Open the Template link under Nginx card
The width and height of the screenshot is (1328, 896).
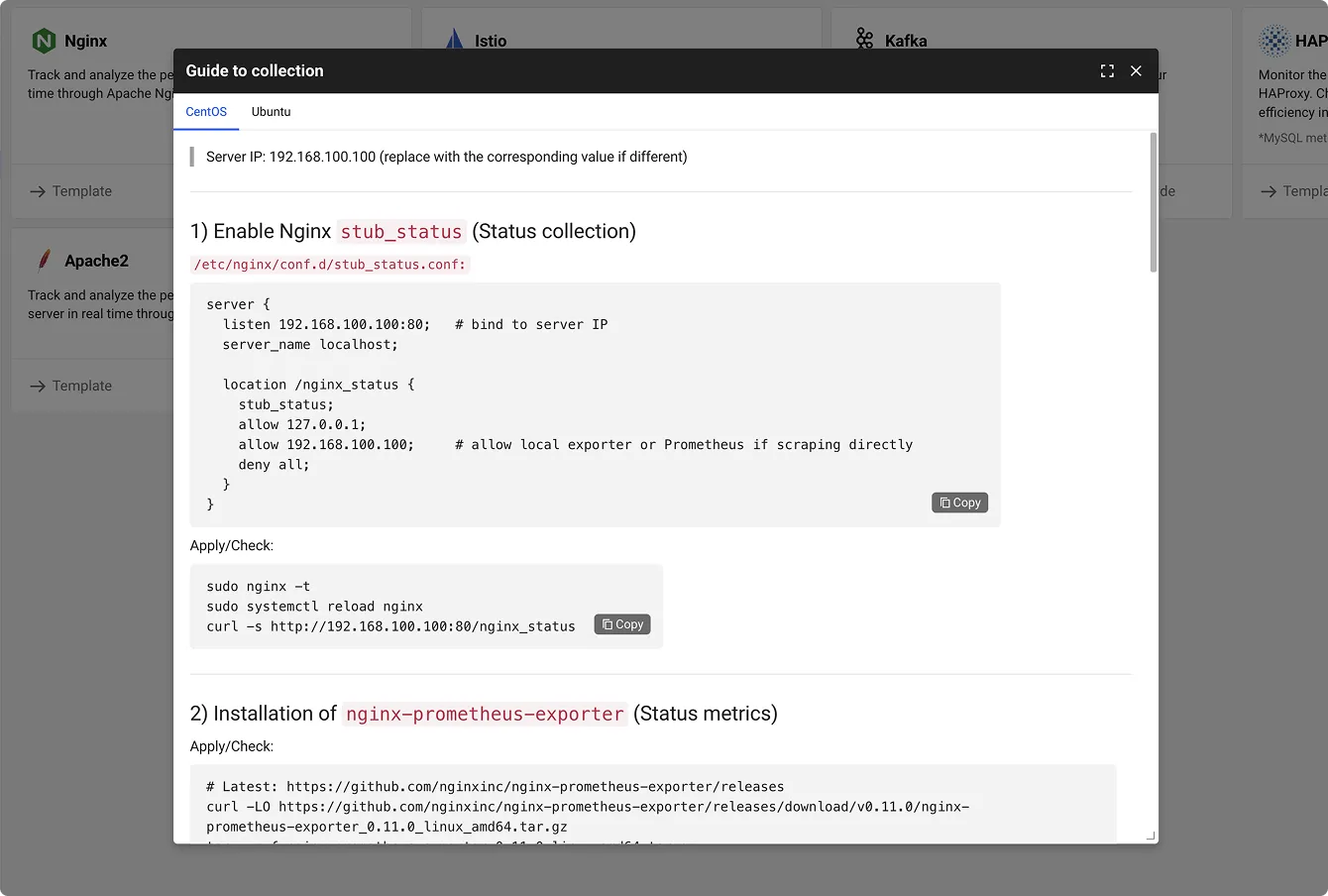pos(70,191)
